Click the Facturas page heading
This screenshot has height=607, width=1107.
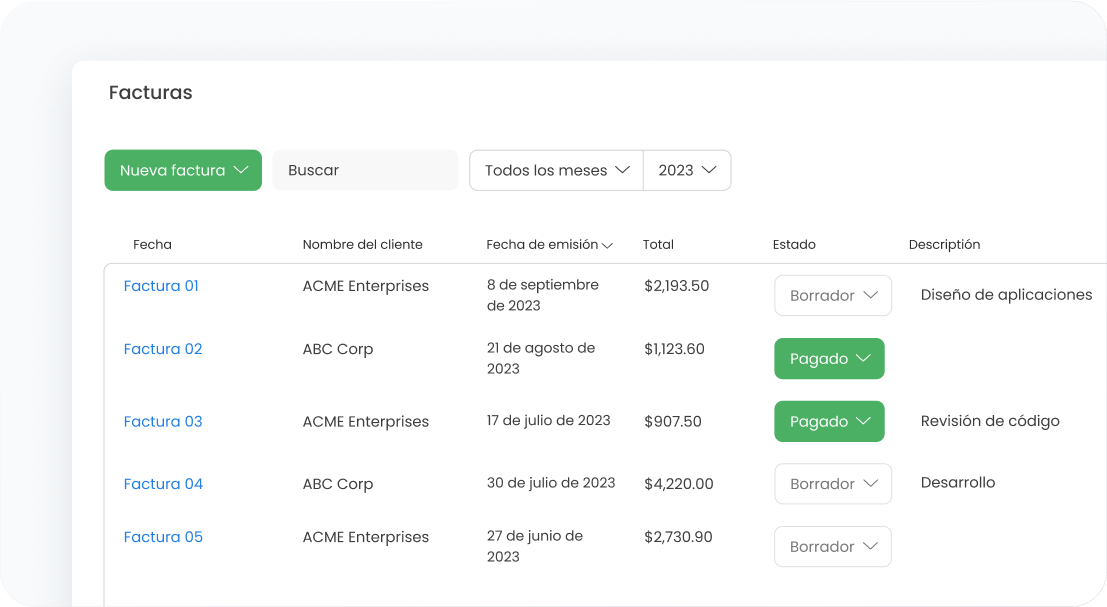click(x=150, y=92)
